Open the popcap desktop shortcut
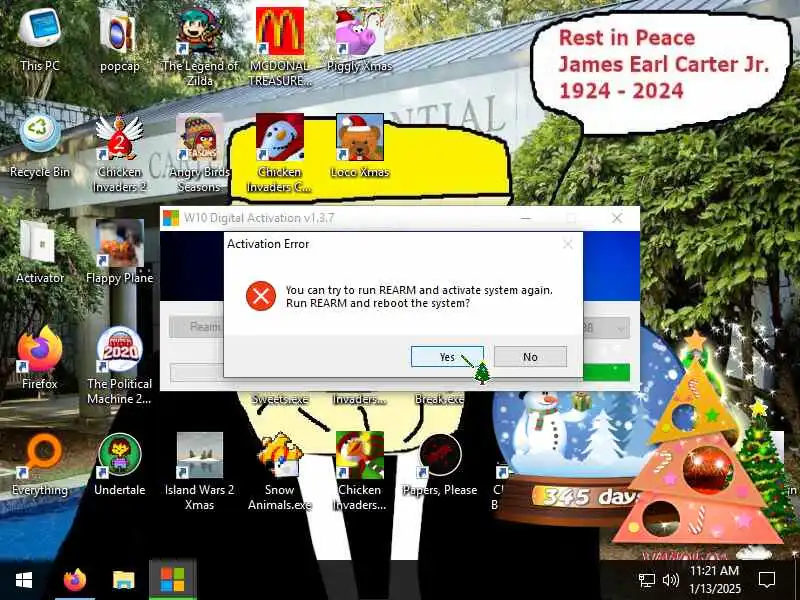The image size is (800, 600). (119, 39)
